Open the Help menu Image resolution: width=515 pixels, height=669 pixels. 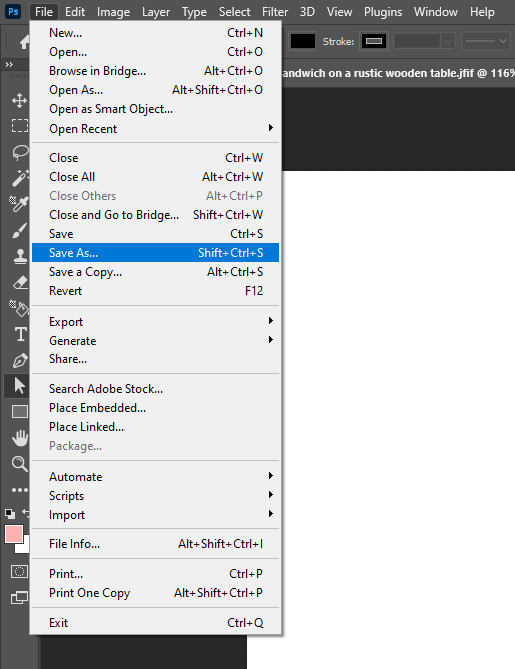(482, 12)
